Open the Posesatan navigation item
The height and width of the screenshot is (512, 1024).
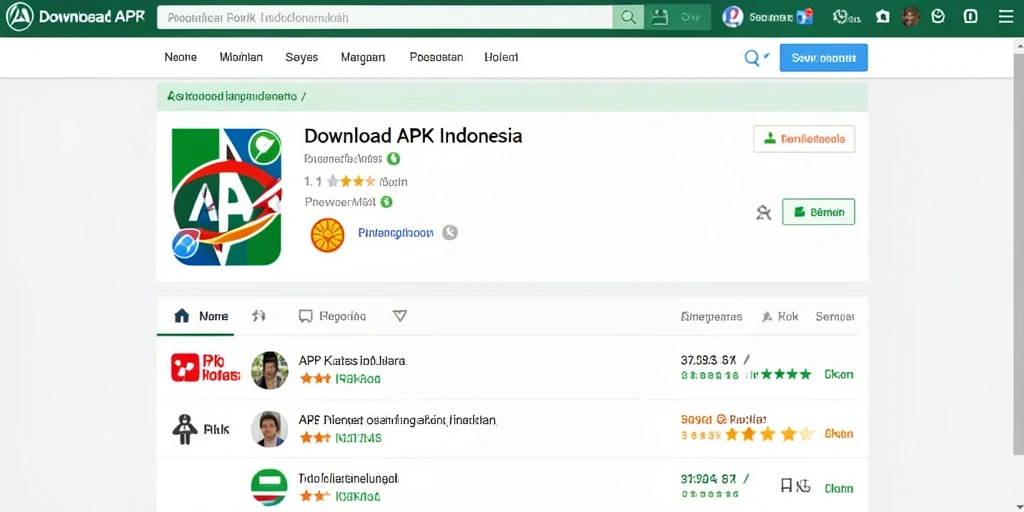436,57
